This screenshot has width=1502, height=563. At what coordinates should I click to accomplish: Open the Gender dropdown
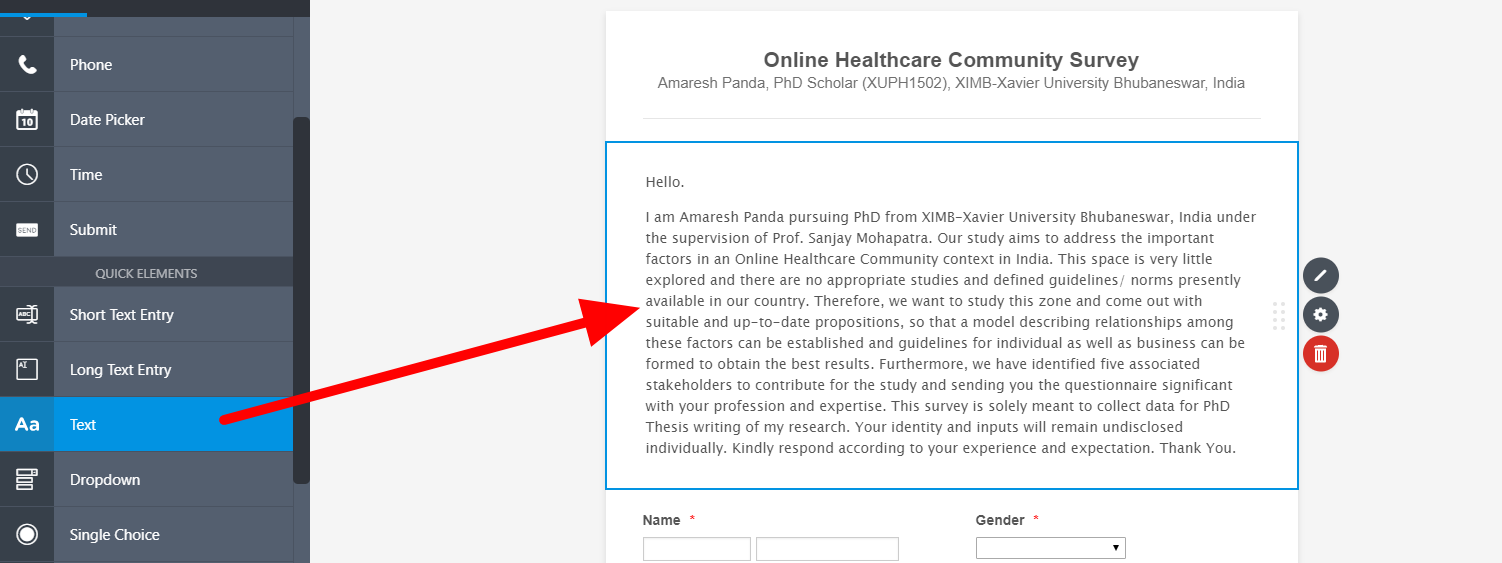(1050, 548)
